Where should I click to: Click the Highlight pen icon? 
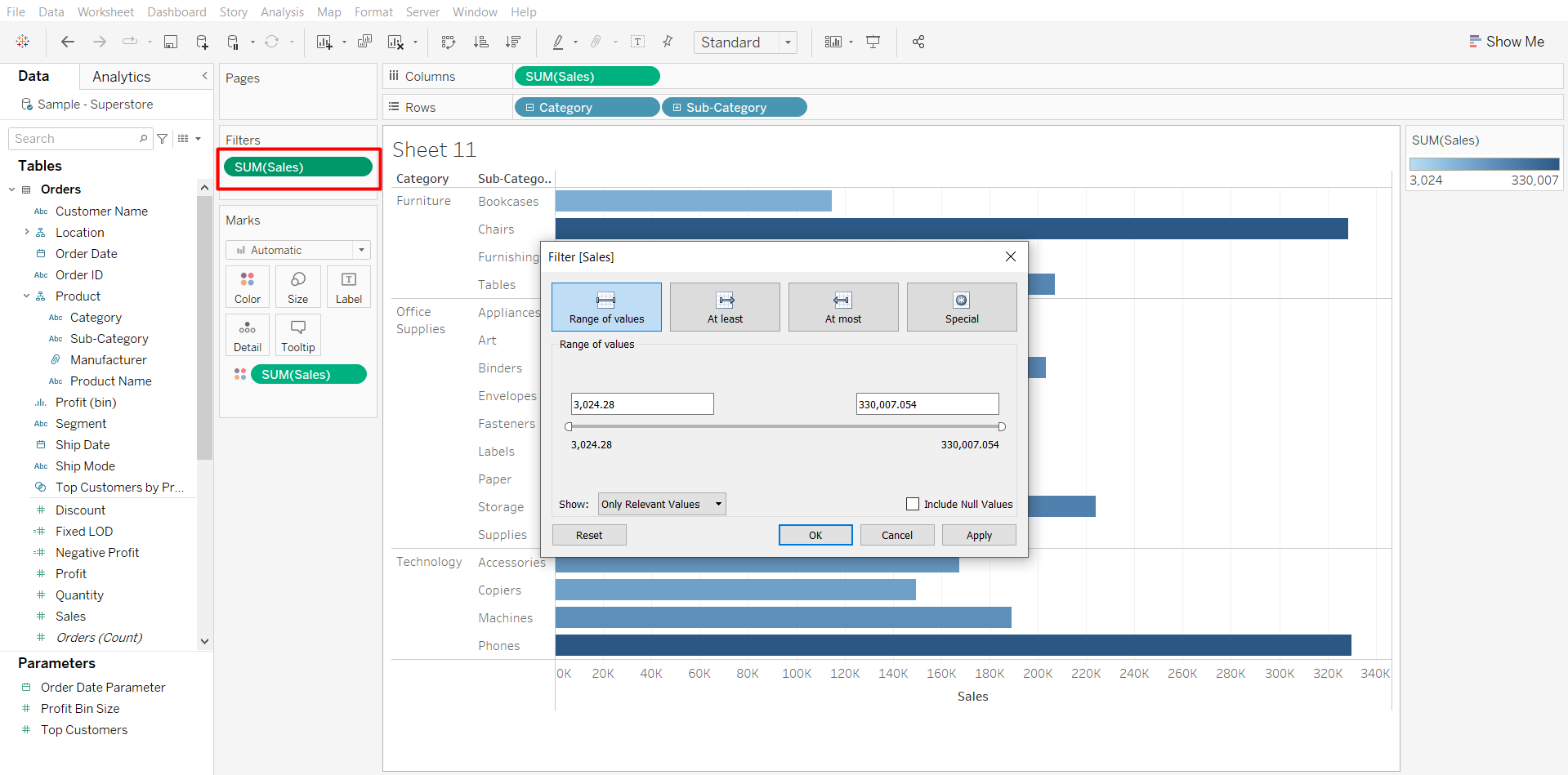[558, 42]
